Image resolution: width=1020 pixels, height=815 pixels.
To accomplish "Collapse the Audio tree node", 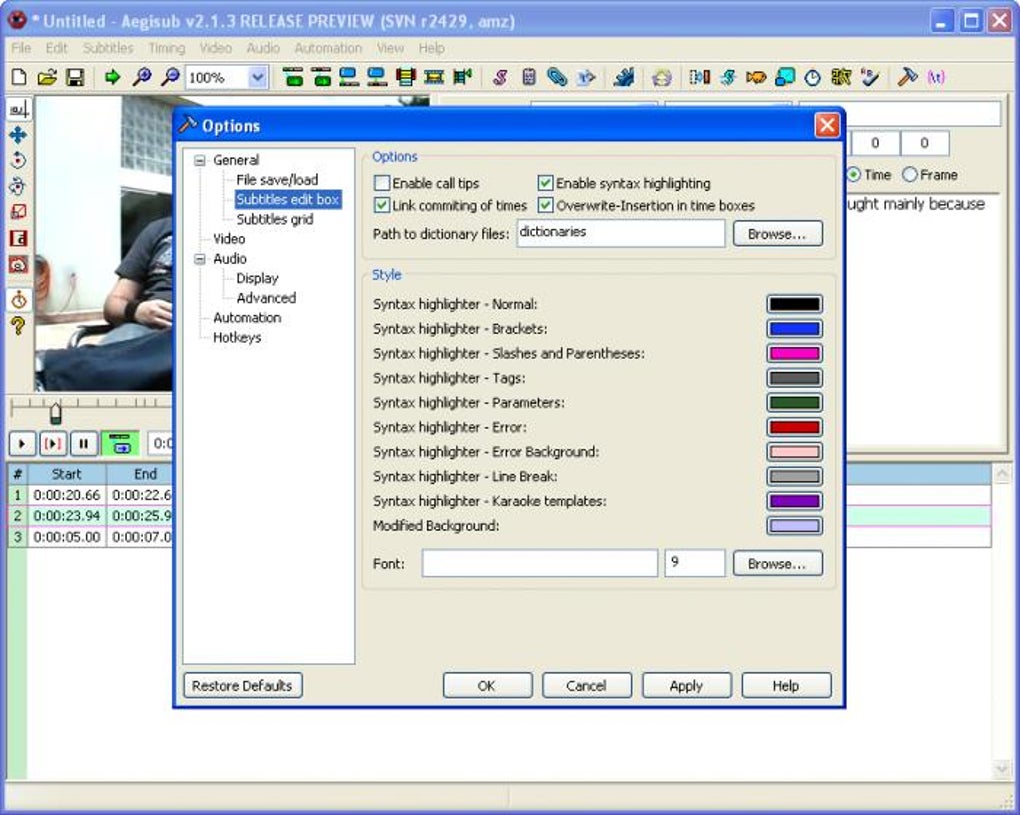I will [x=200, y=259].
